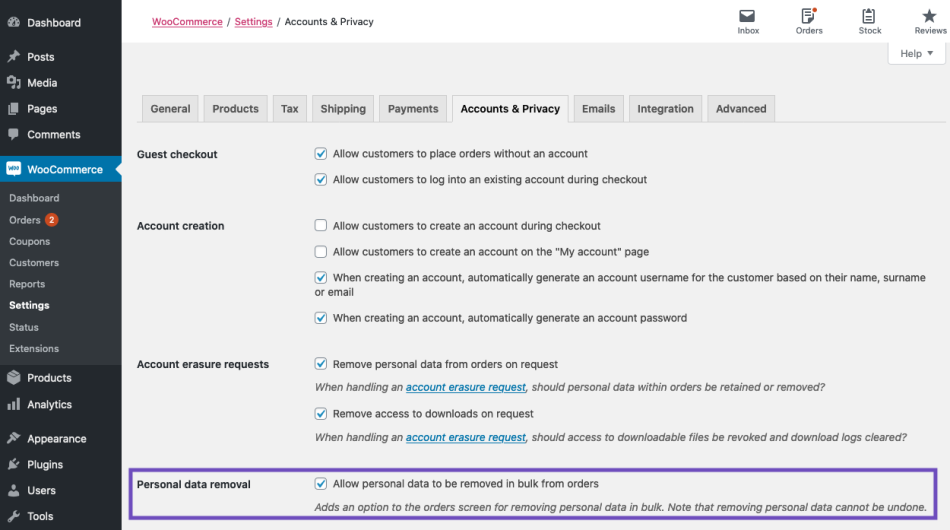950x530 pixels.
Task: Click the WooCommerce breadcrumb link
Action: click(187, 22)
